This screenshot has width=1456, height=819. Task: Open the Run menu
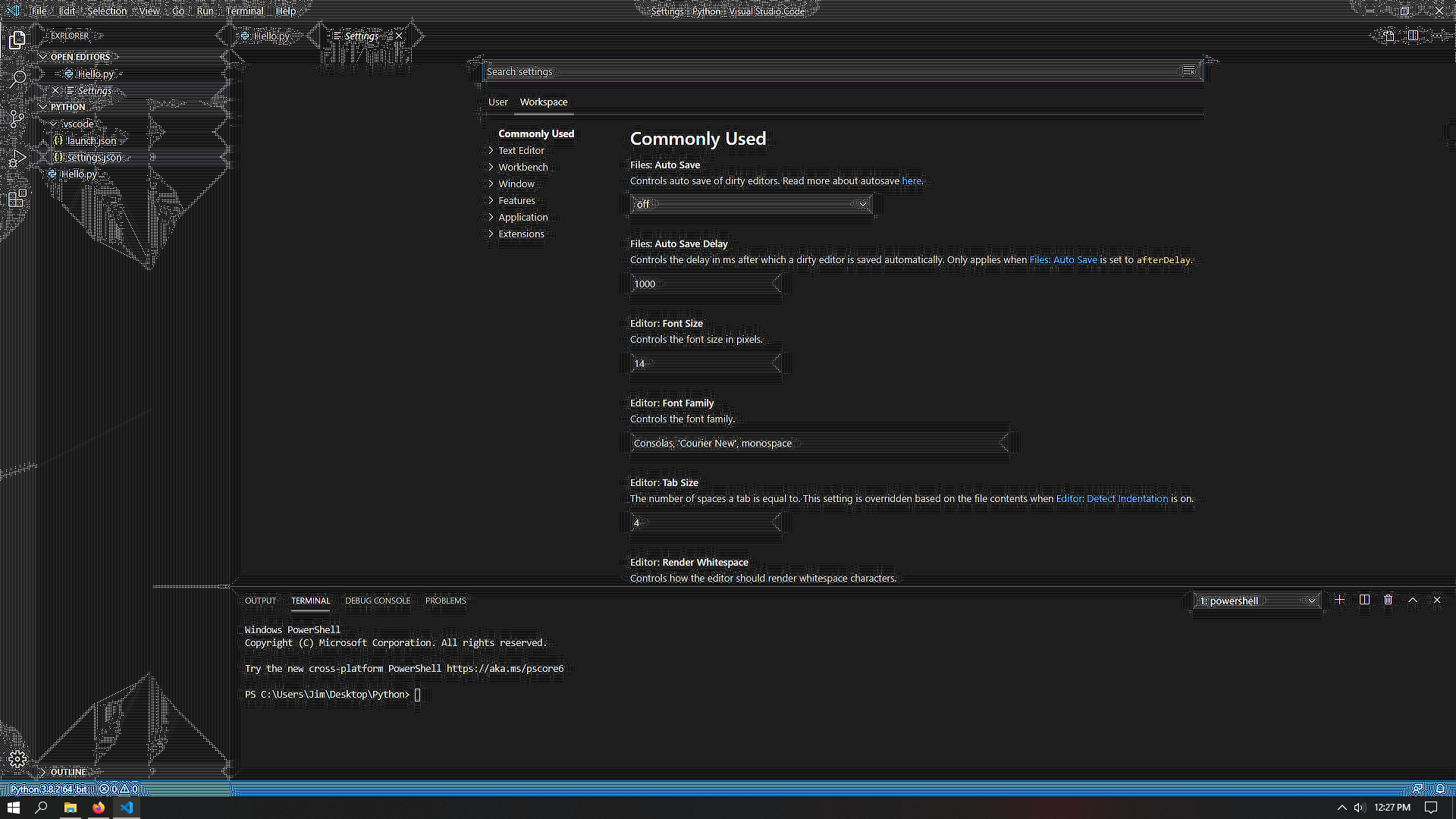[205, 11]
